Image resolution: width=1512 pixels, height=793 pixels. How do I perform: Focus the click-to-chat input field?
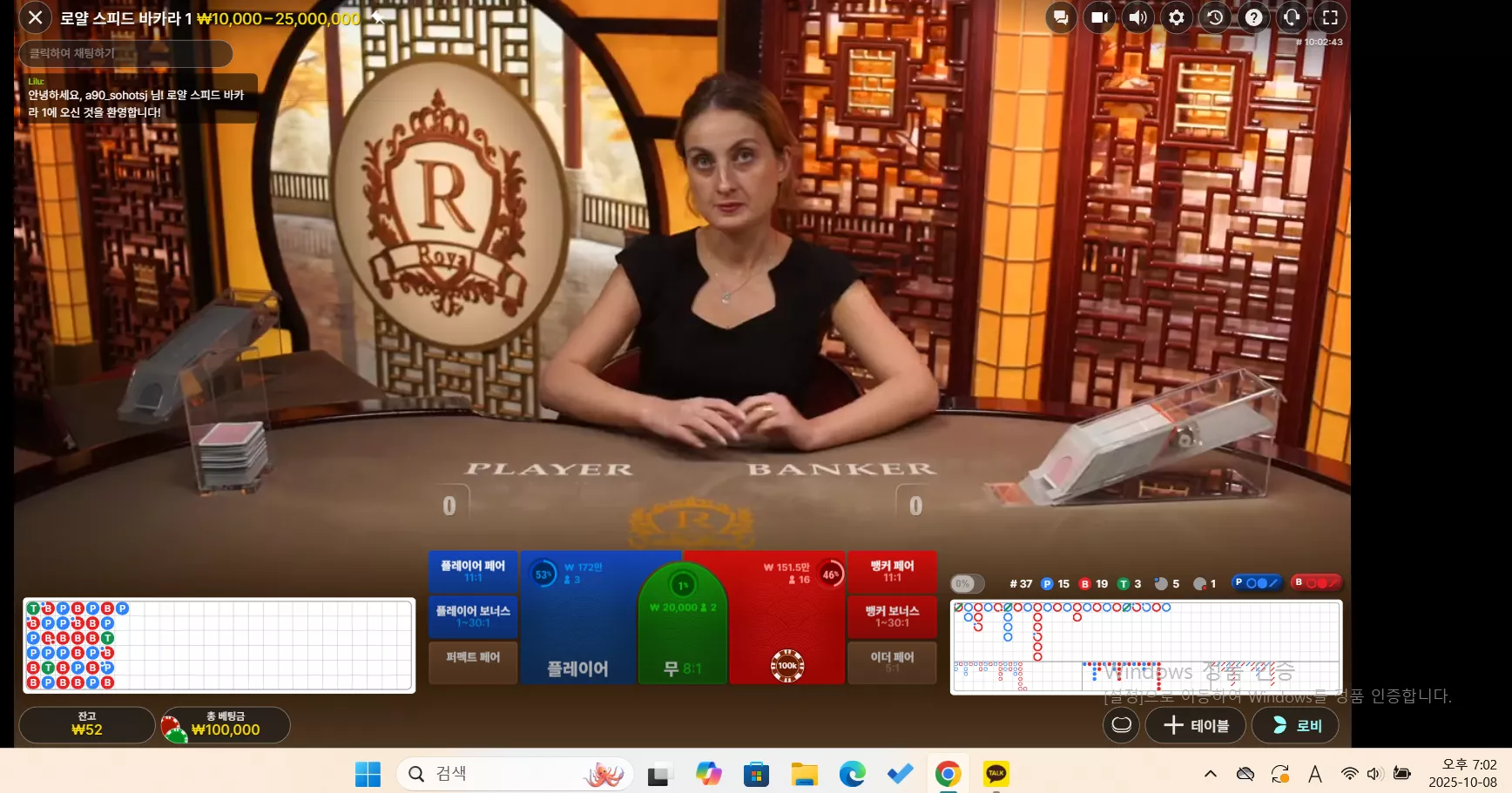pyautogui.click(x=125, y=53)
